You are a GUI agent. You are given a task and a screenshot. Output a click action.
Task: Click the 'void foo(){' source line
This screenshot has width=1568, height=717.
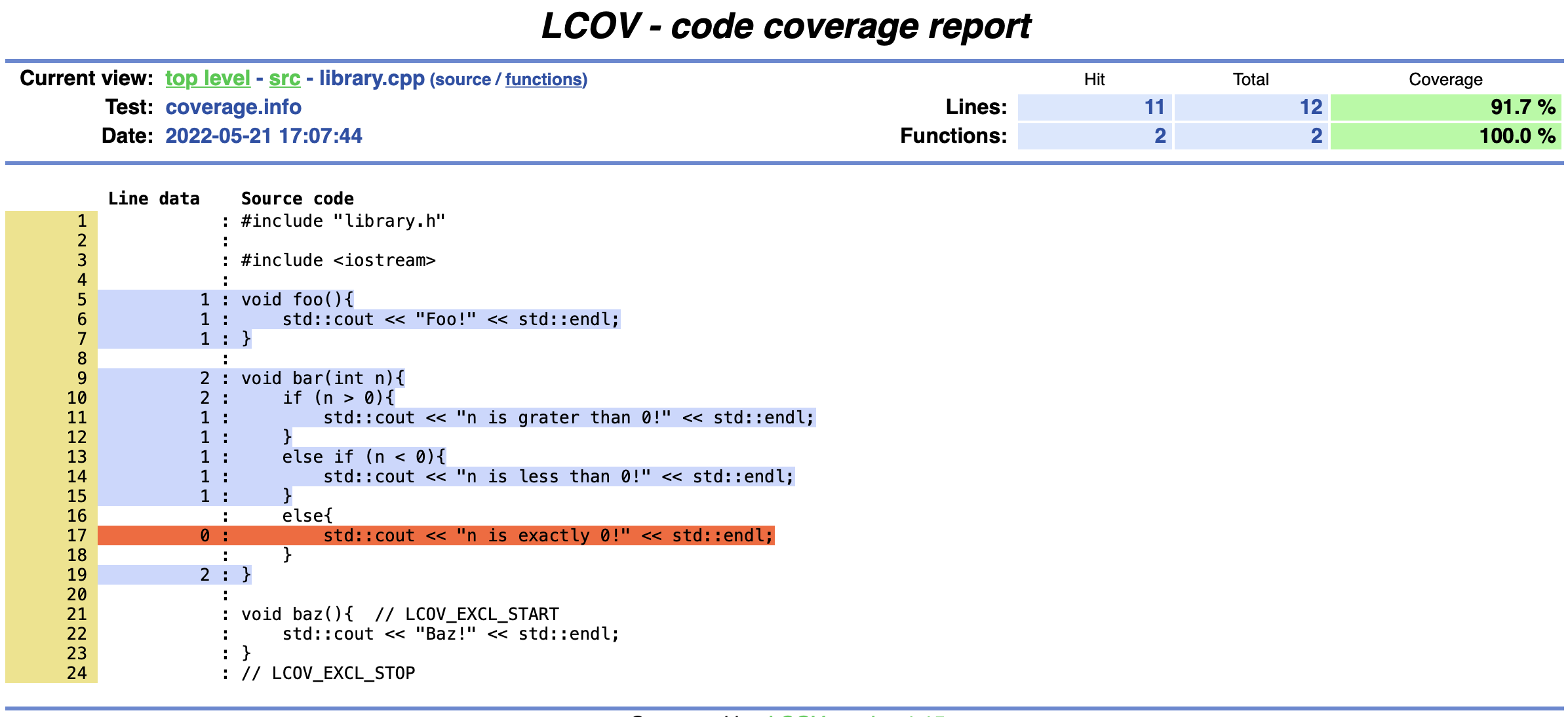pos(298,300)
